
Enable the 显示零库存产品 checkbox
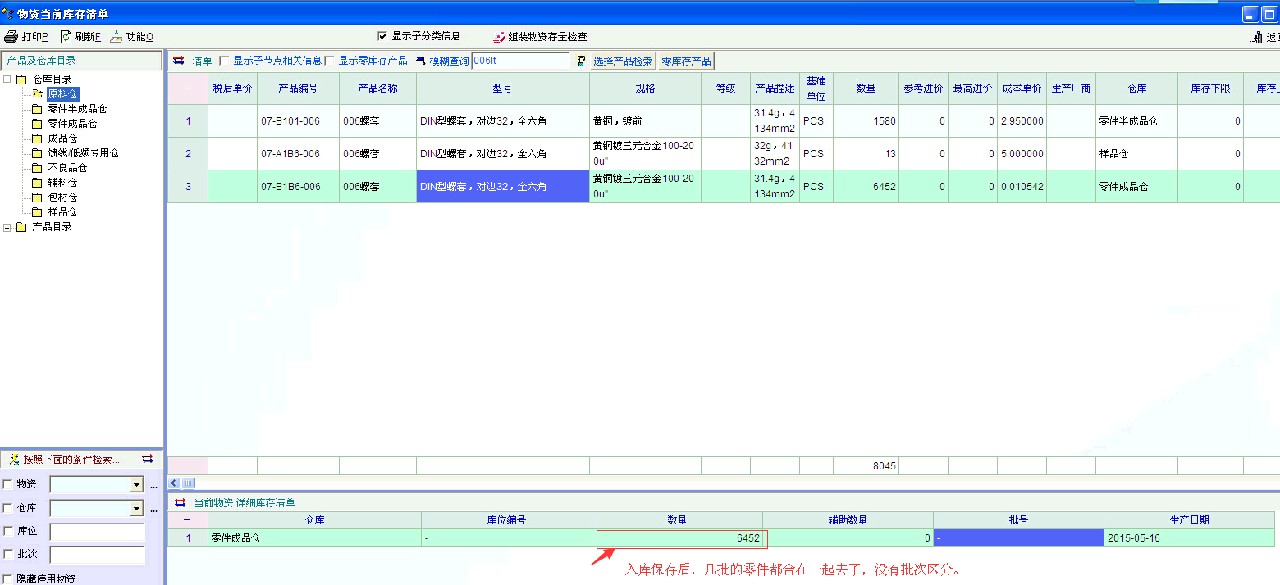pos(329,61)
